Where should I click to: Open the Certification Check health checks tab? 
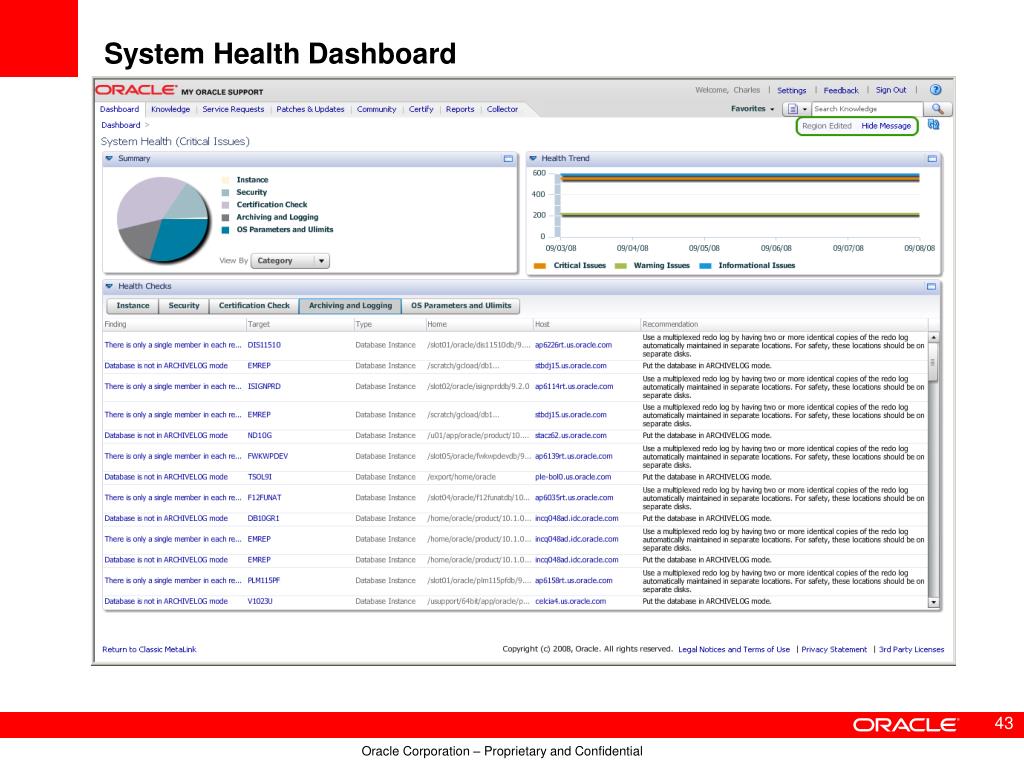254,306
